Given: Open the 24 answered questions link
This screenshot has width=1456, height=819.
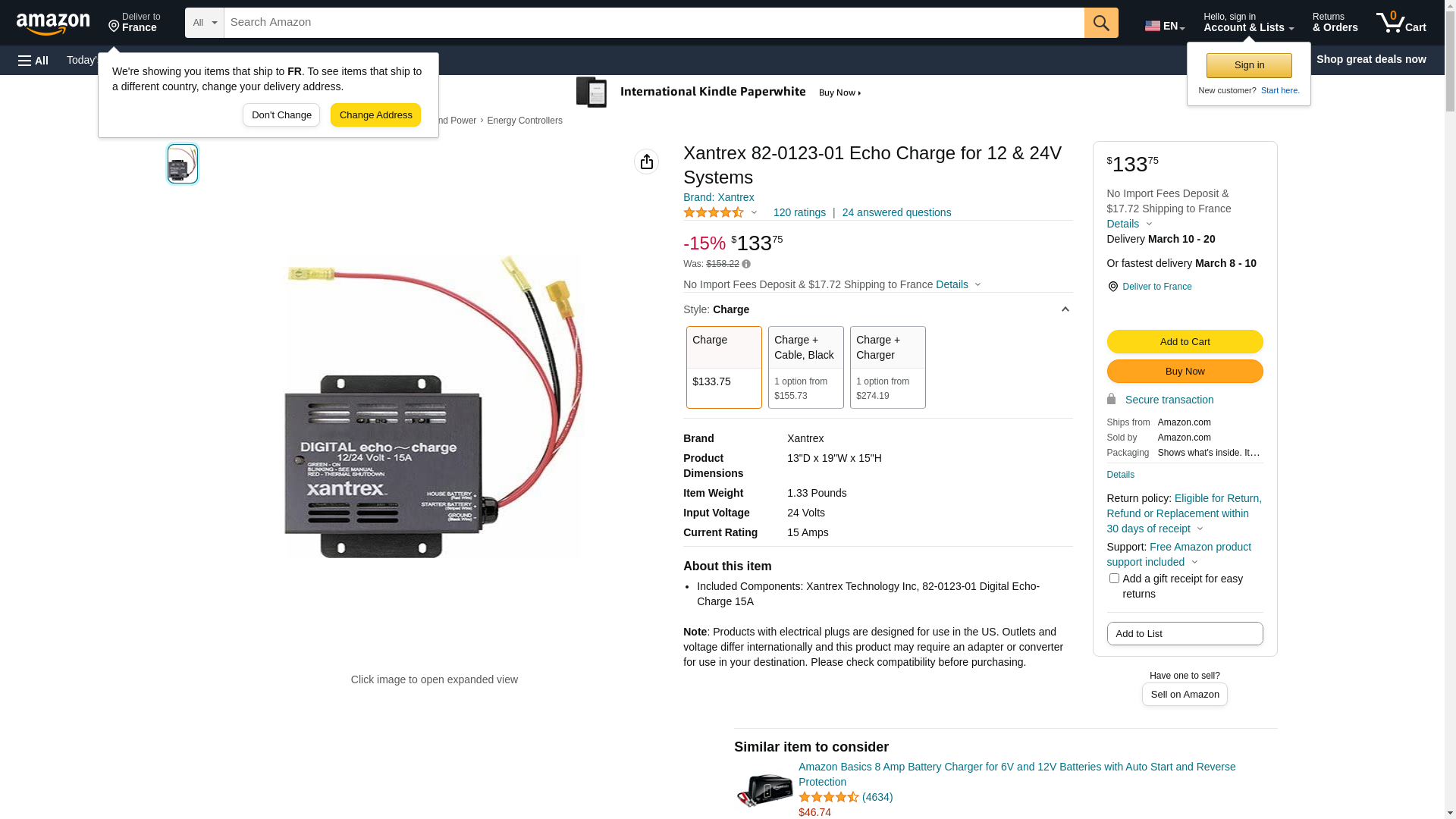Looking at the screenshot, I should tap(896, 213).
